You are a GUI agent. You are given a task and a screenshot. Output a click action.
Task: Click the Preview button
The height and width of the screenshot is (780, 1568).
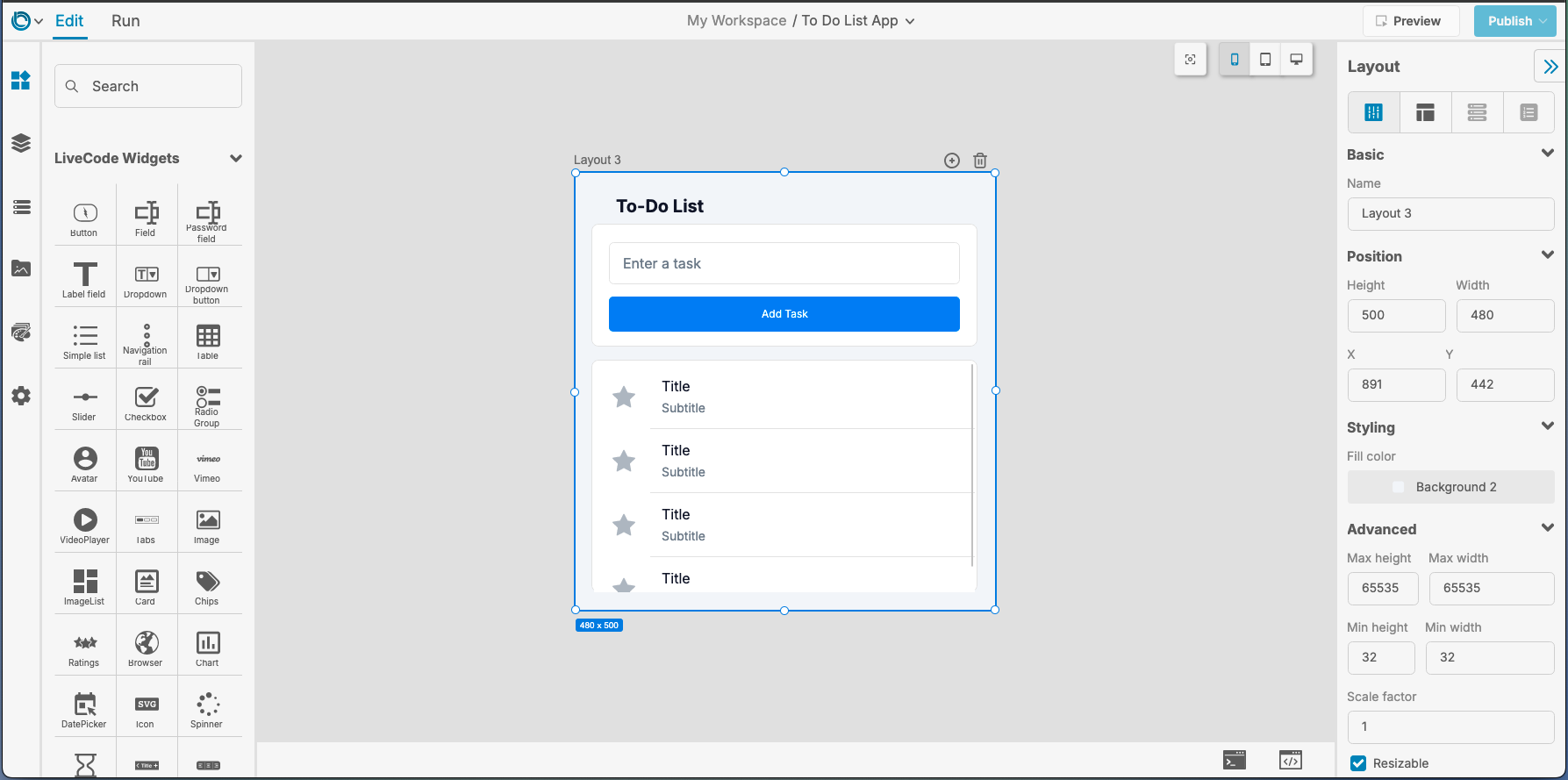[x=1411, y=21]
